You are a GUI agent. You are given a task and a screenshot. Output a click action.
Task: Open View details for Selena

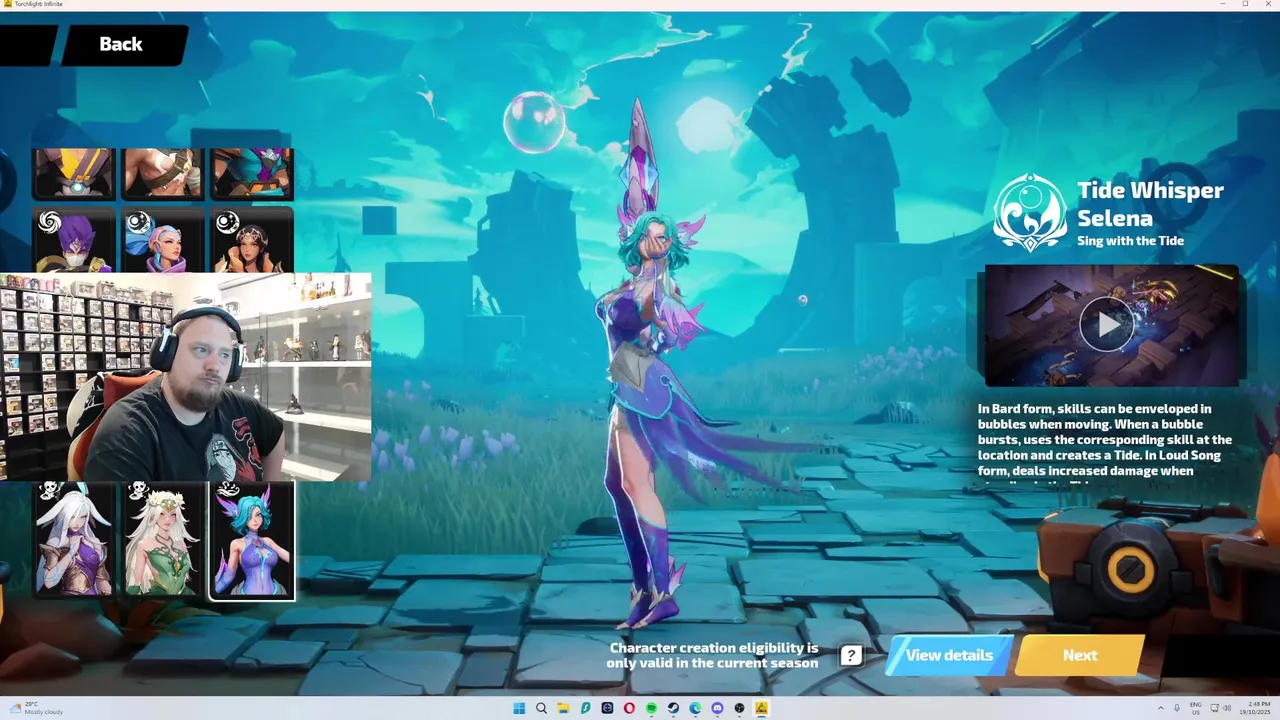(x=949, y=656)
